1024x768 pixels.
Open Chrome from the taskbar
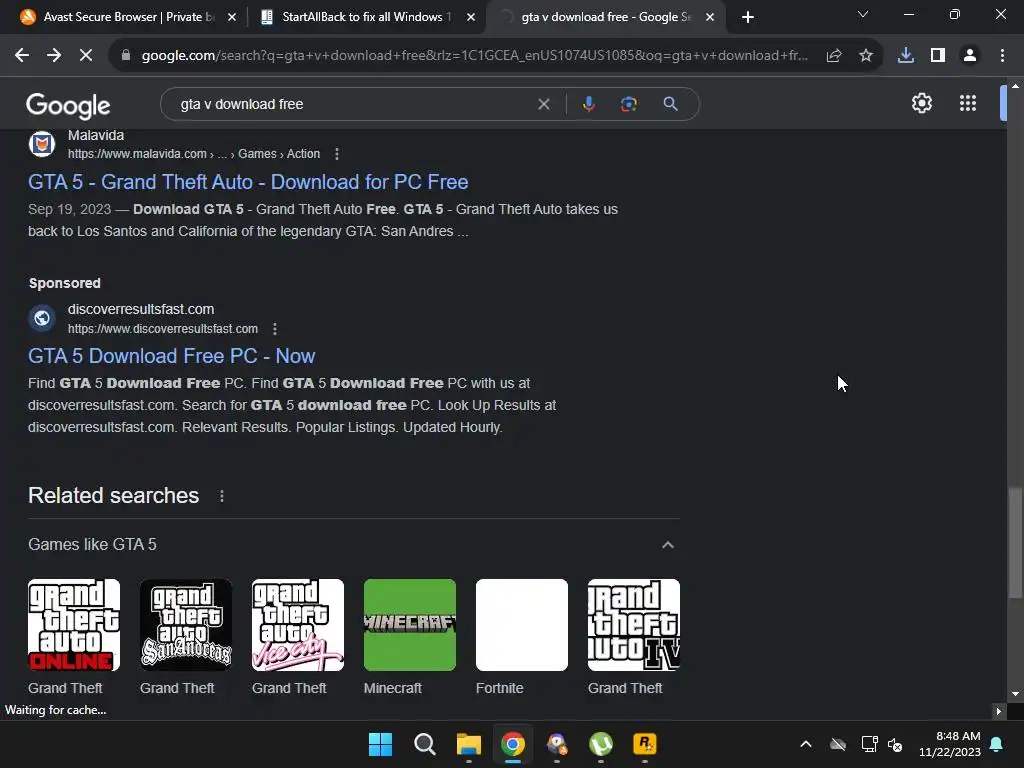tap(513, 744)
